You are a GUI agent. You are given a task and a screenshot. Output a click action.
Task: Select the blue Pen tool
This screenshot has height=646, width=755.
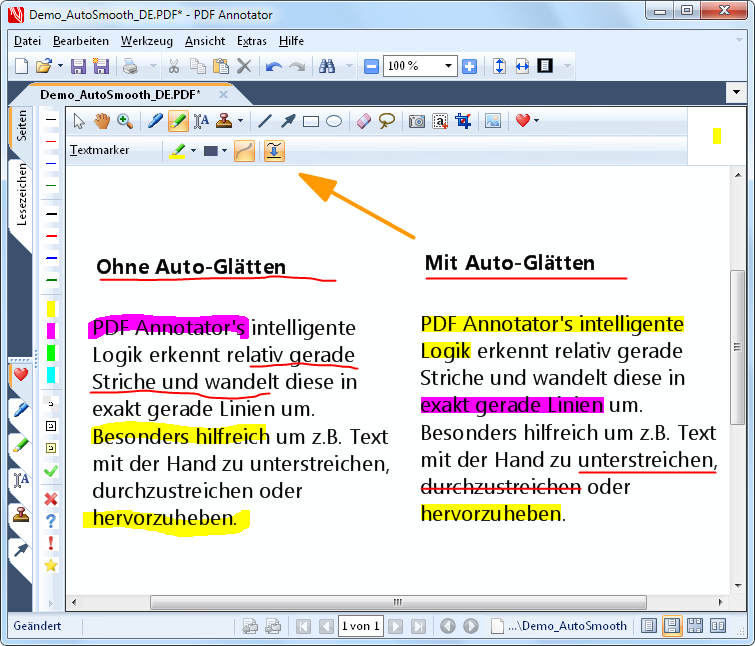pyautogui.click(x=155, y=121)
